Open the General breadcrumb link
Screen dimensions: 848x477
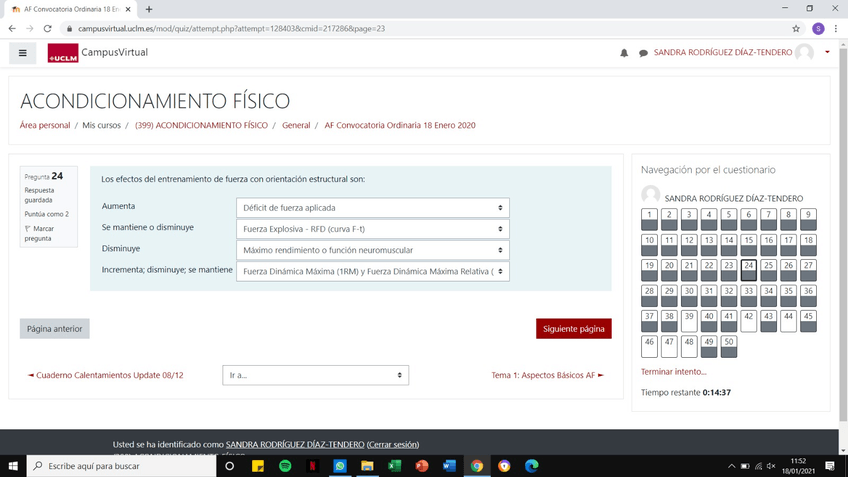(x=296, y=125)
